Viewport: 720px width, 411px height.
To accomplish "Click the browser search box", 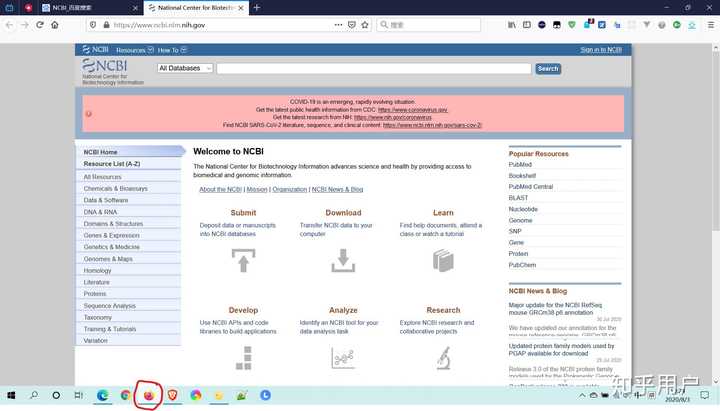I will 428,25.
